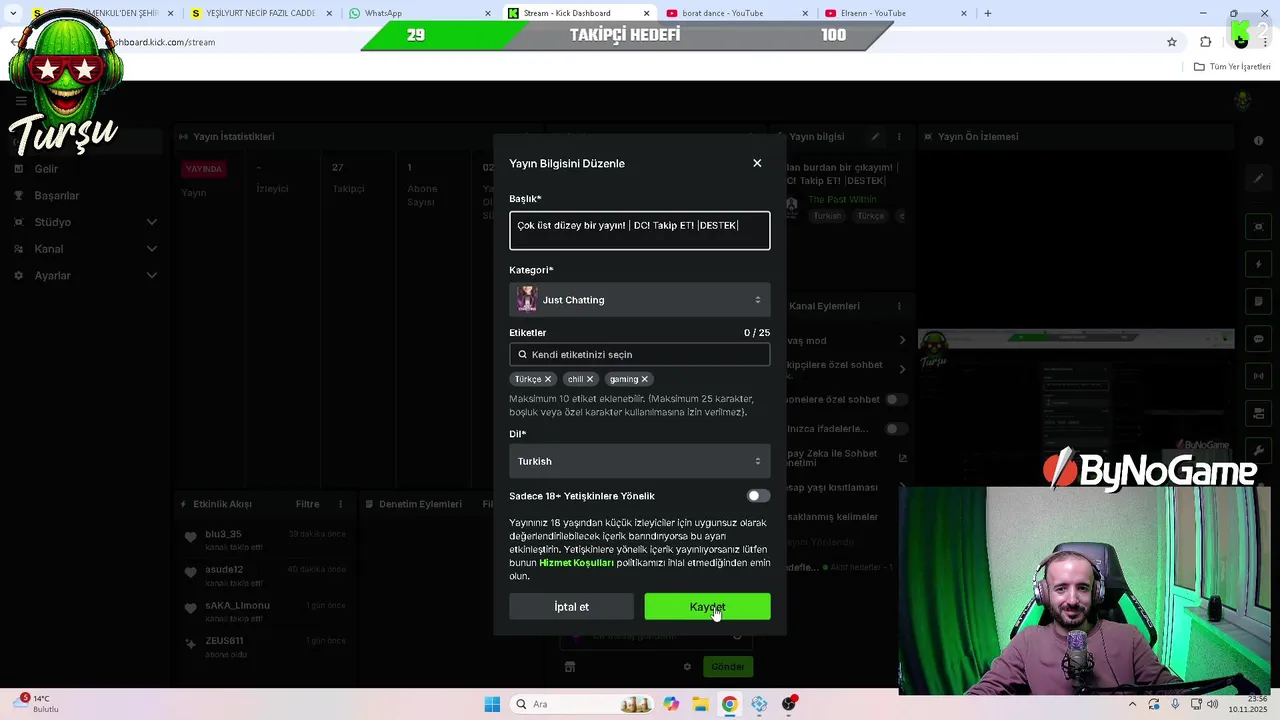Click the Just Chatting category thumbnail
Screen dimensions: 1280x720
(527, 299)
